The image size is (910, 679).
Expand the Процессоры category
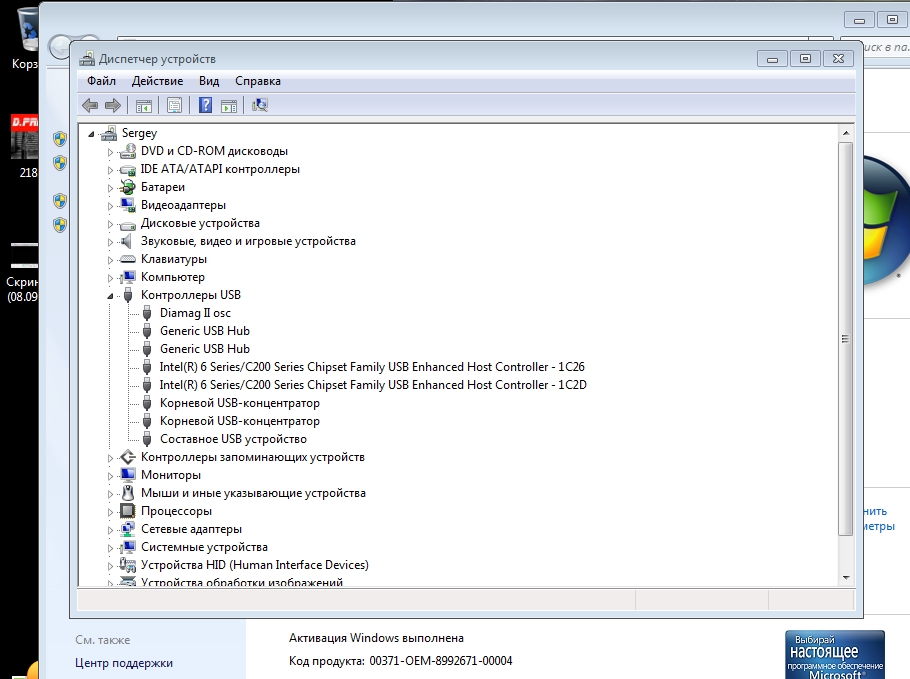click(110, 512)
